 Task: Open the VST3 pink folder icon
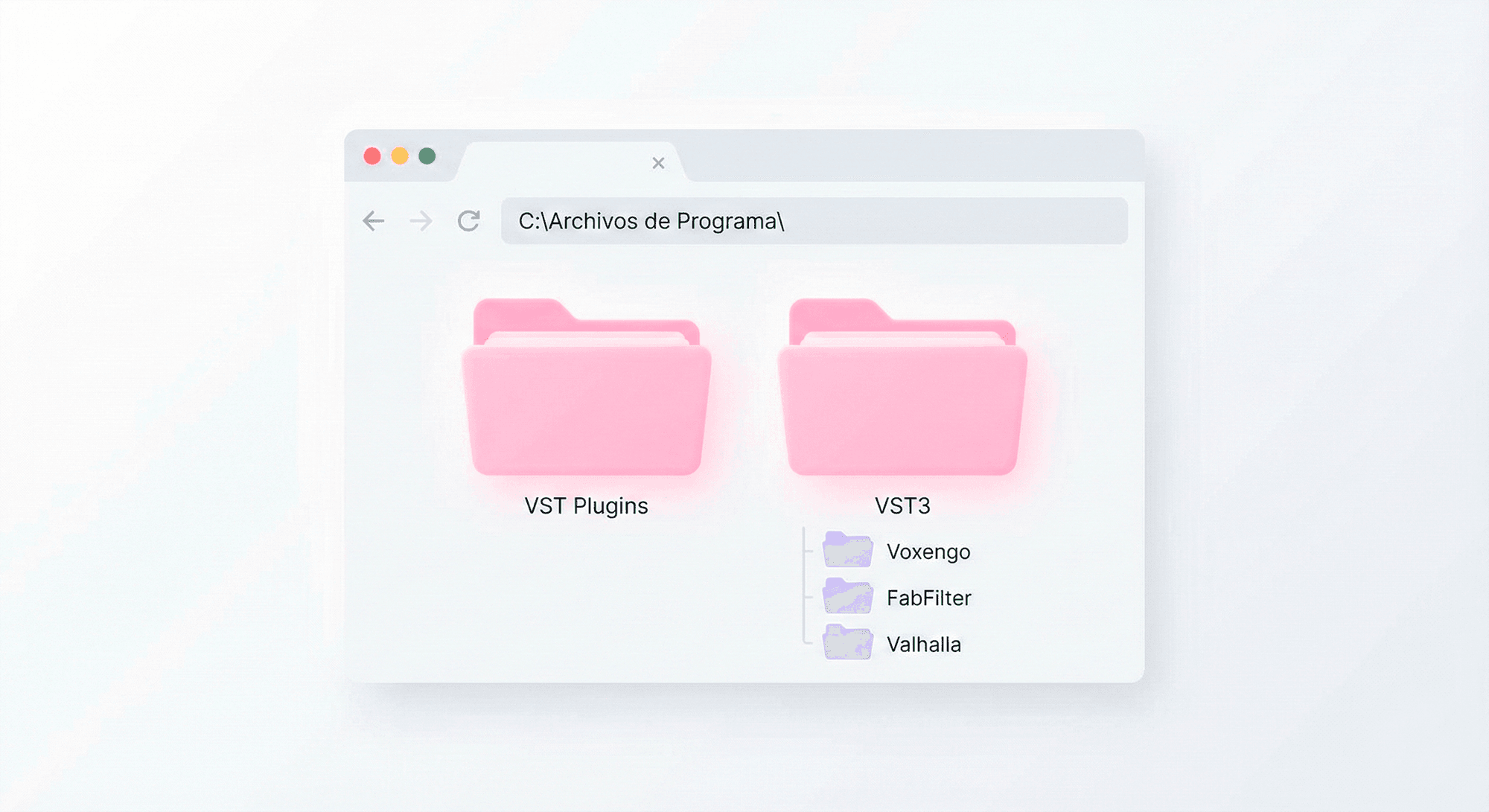(902, 387)
